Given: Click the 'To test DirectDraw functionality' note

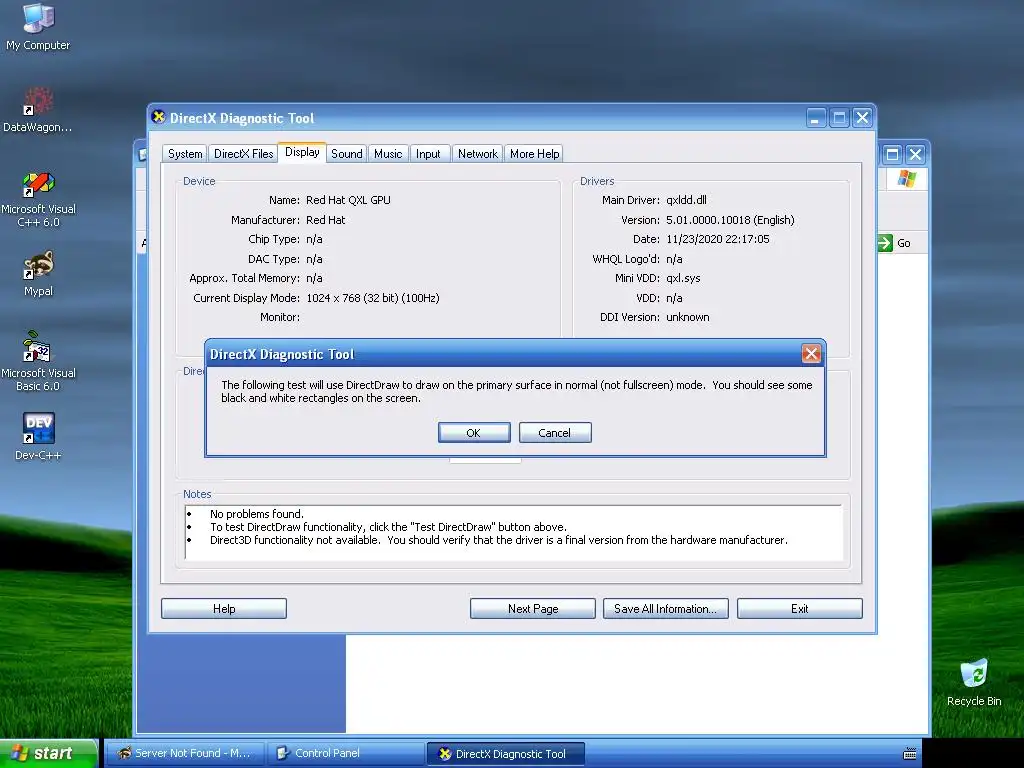Looking at the screenshot, I should point(388,527).
